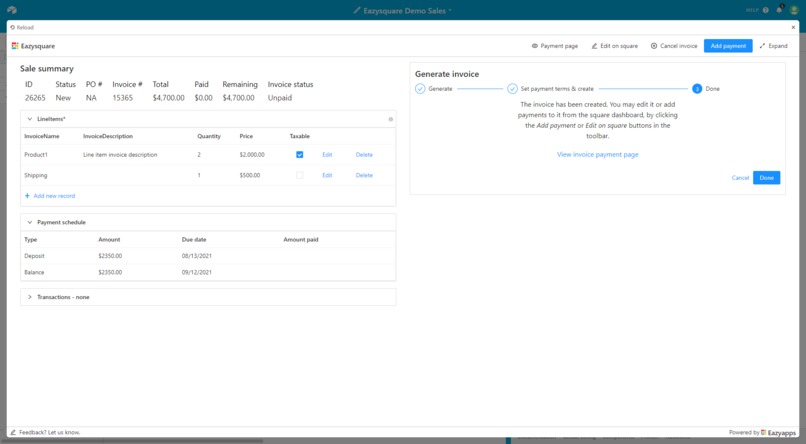Open notifications bell
This screenshot has width=806, height=444.
780,10
